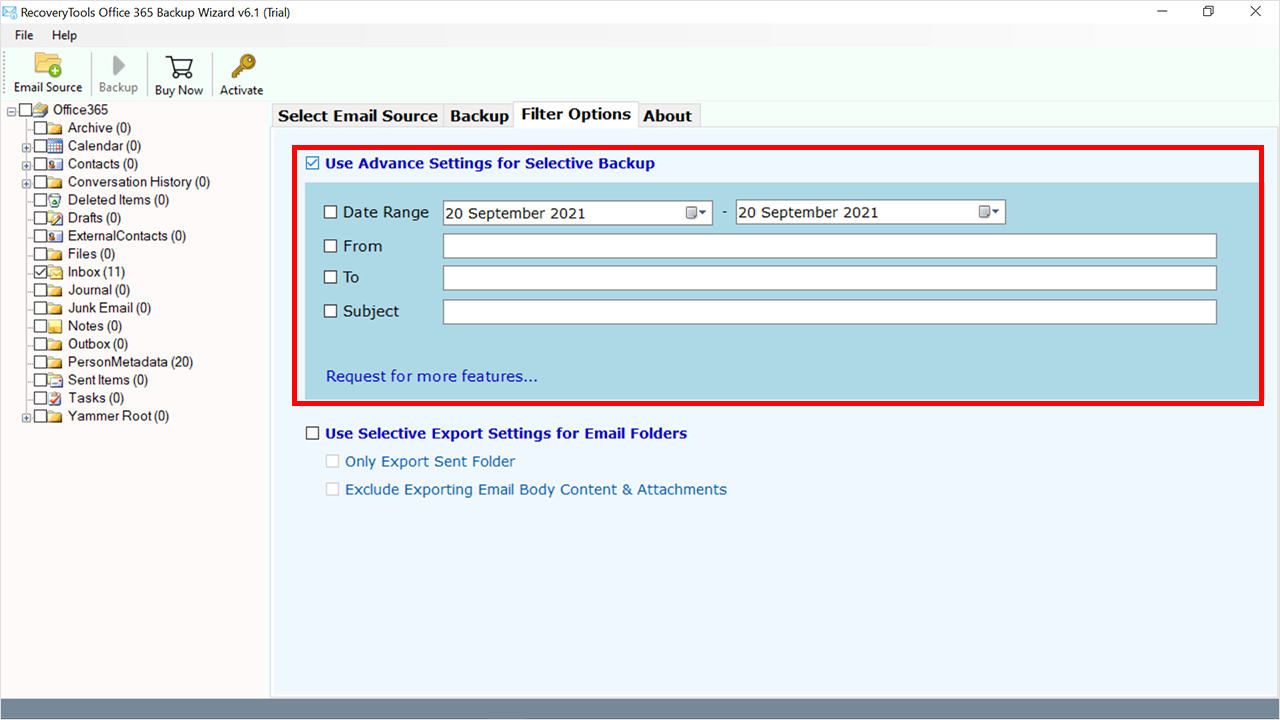Image resolution: width=1280 pixels, height=720 pixels.
Task: Select the Deleted Items (0) label
Action: pyautogui.click(x=118, y=200)
